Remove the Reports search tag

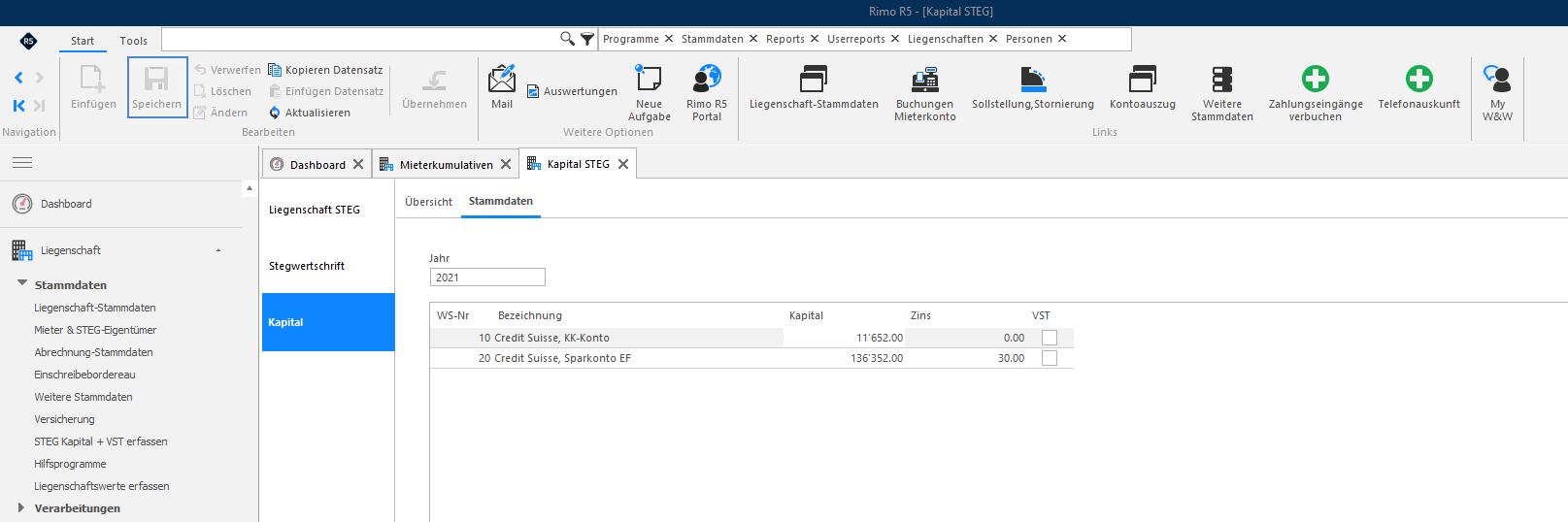tap(815, 39)
